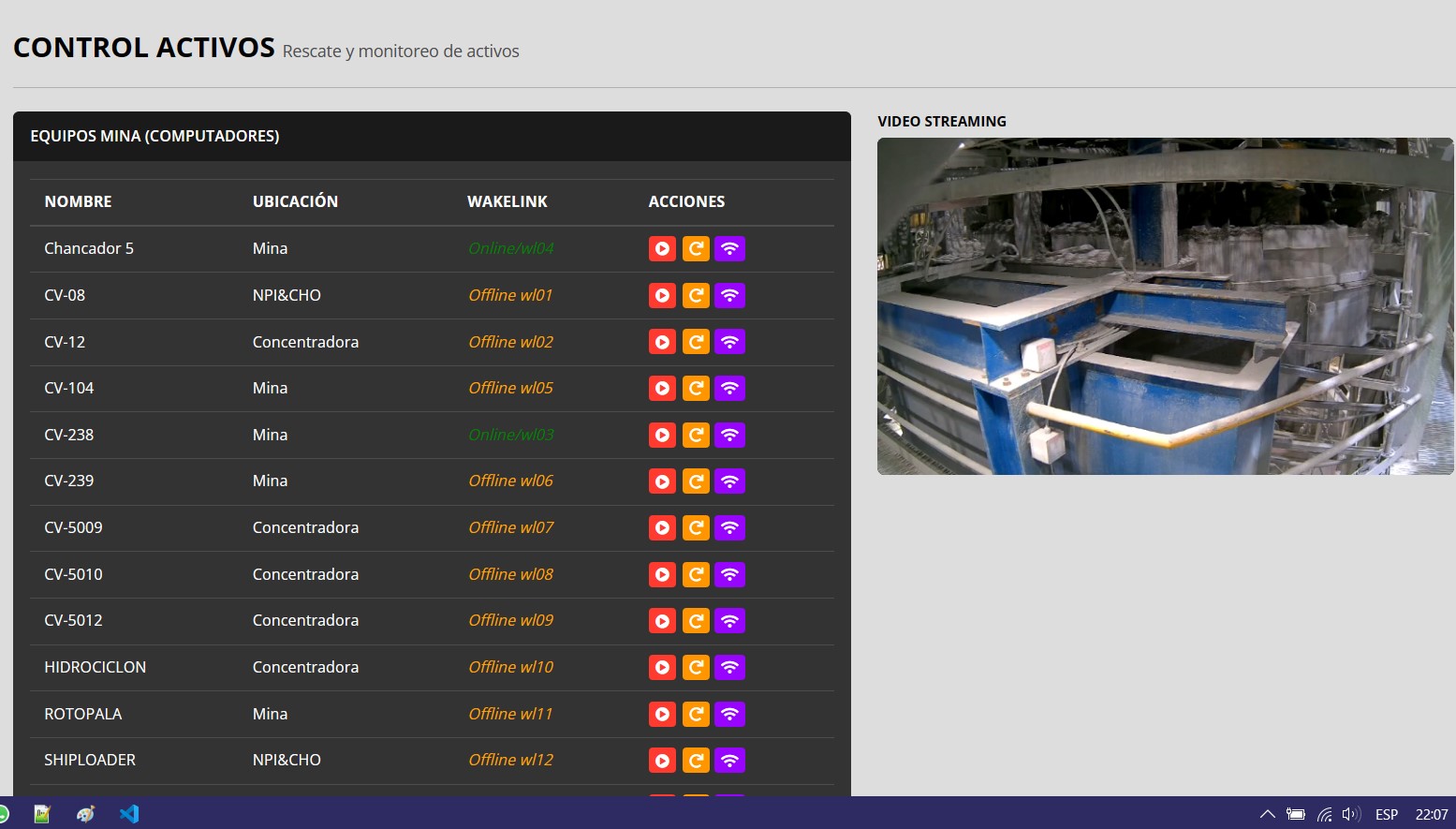The width and height of the screenshot is (1456, 829).
Task: Click the purple wifi icon for CV-12
Action: pyautogui.click(x=729, y=342)
